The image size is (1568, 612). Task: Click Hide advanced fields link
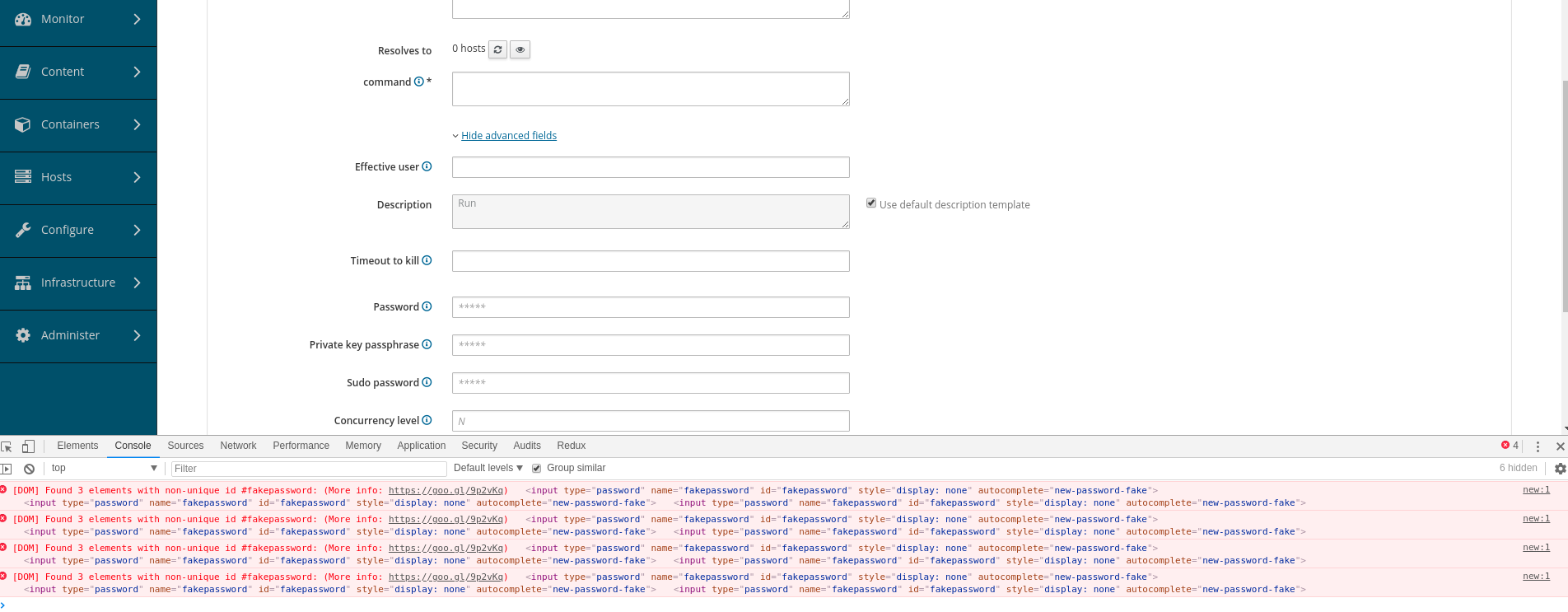coord(509,136)
